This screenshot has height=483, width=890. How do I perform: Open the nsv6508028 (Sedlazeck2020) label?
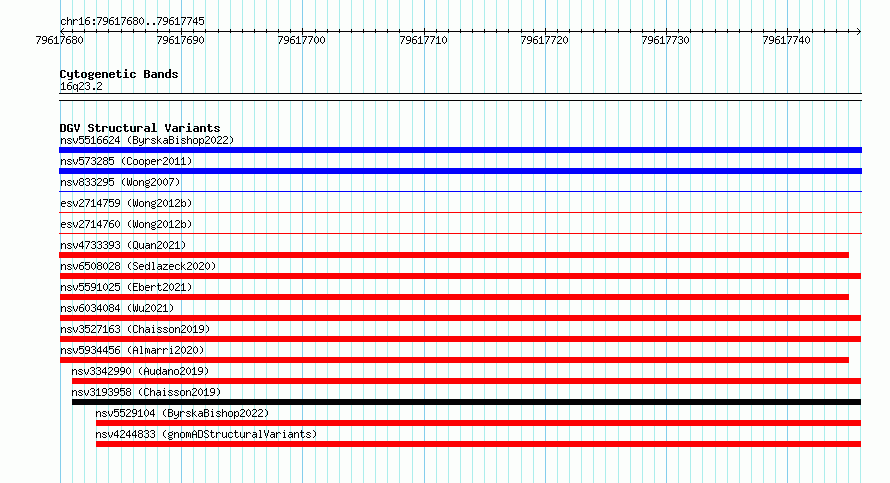[x=138, y=266]
